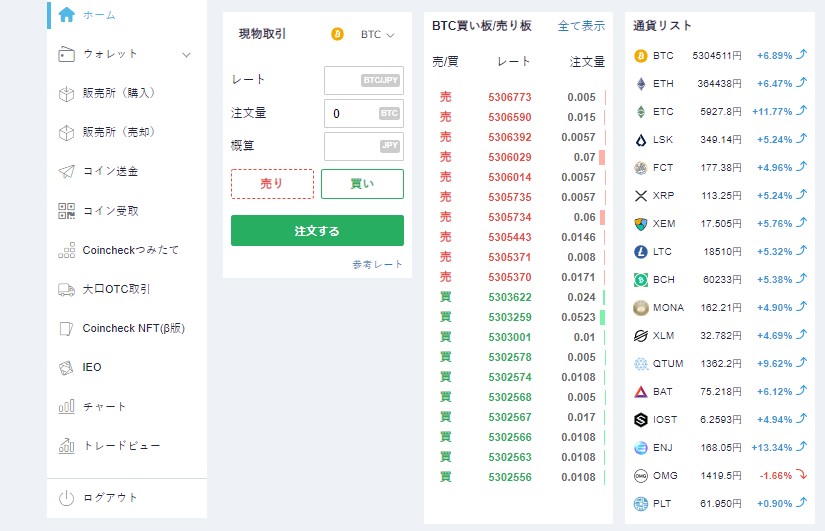Screen dimensions: 825x531
Task: Select the BTC coin icon in currency list
Action: click(x=640, y=56)
